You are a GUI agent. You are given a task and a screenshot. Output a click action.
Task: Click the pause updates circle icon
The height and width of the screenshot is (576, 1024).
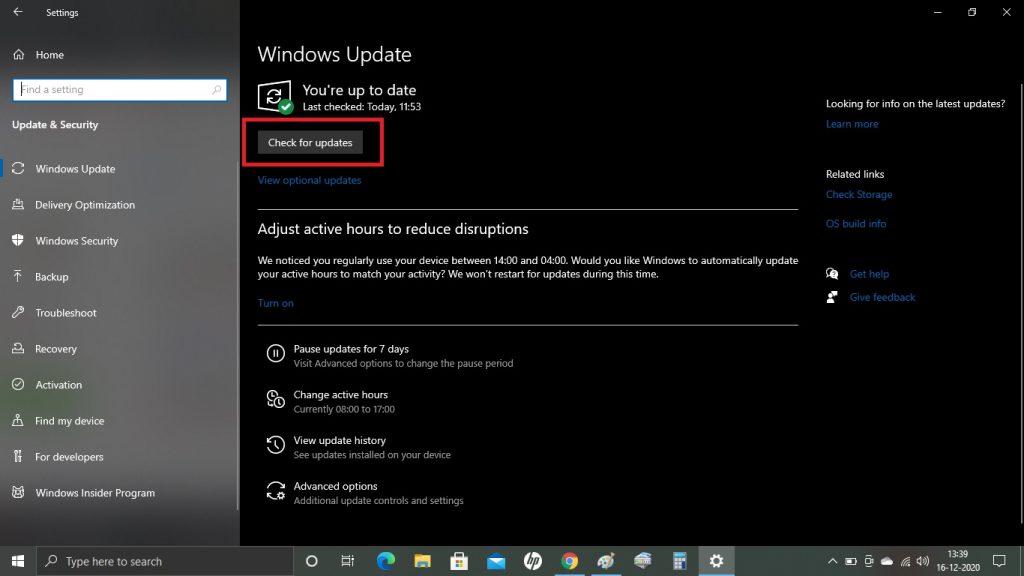(x=276, y=353)
